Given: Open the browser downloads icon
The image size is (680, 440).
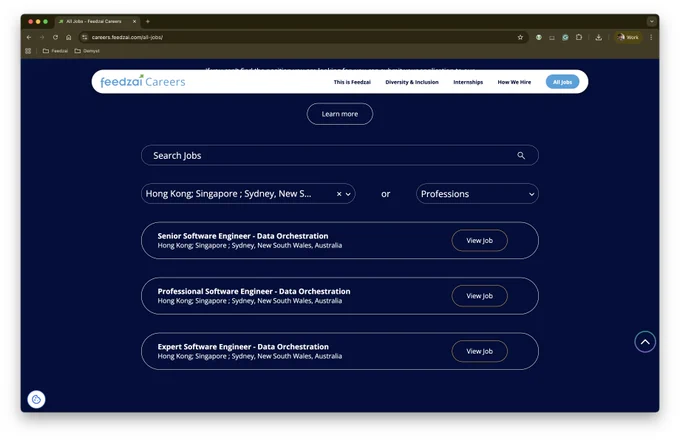Looking at the screenshot, I should coord(598,37).
